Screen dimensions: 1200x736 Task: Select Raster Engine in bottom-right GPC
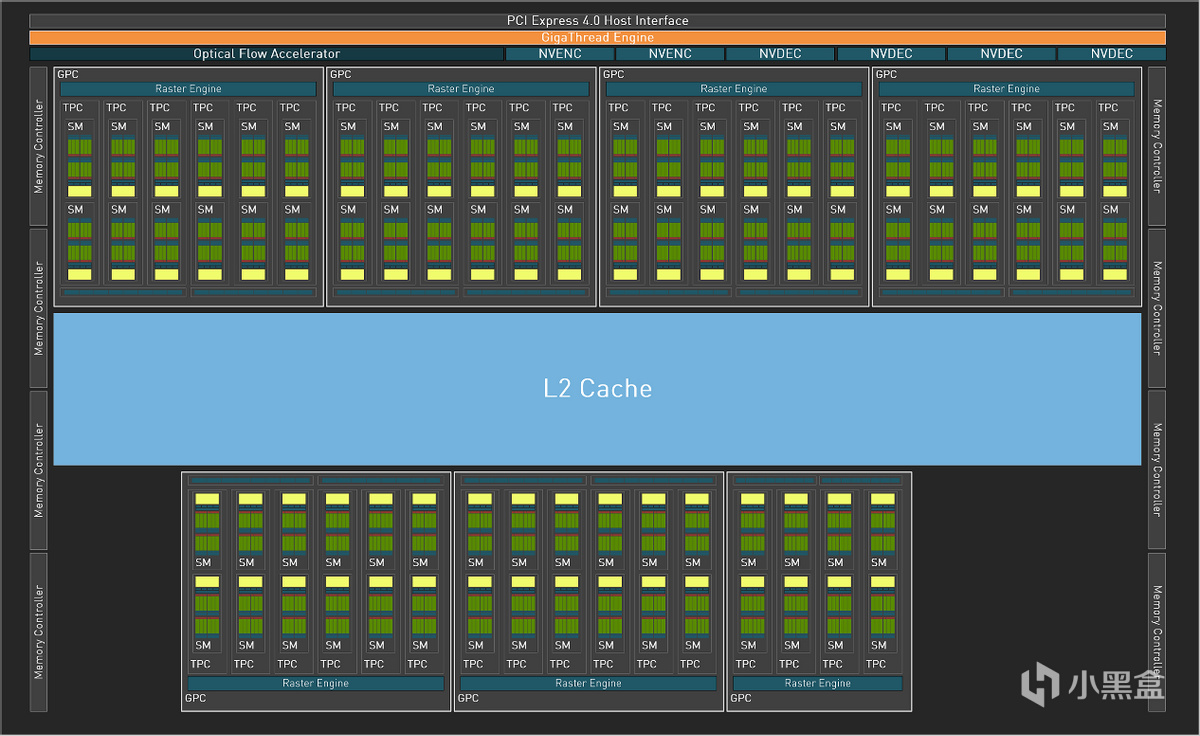[818, 684]
